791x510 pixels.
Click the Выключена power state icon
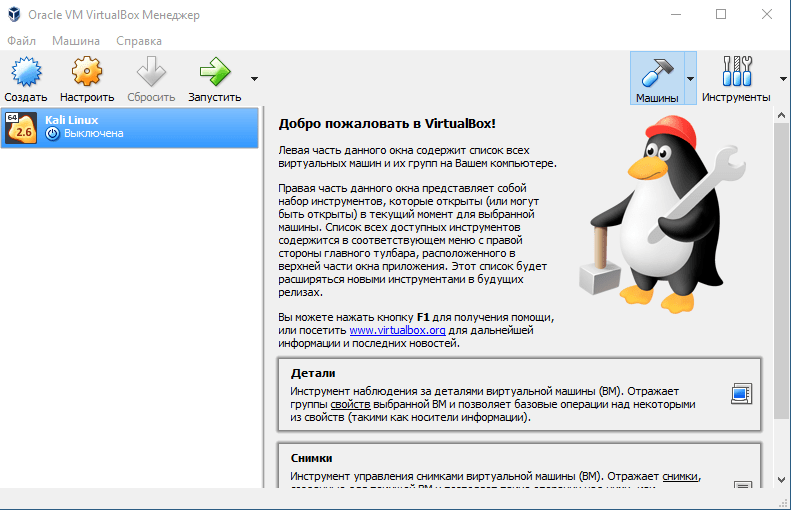coord(52,134)
